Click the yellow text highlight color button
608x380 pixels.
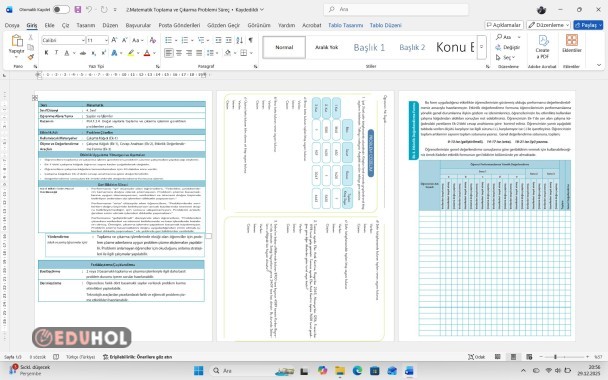click(131, 53)
